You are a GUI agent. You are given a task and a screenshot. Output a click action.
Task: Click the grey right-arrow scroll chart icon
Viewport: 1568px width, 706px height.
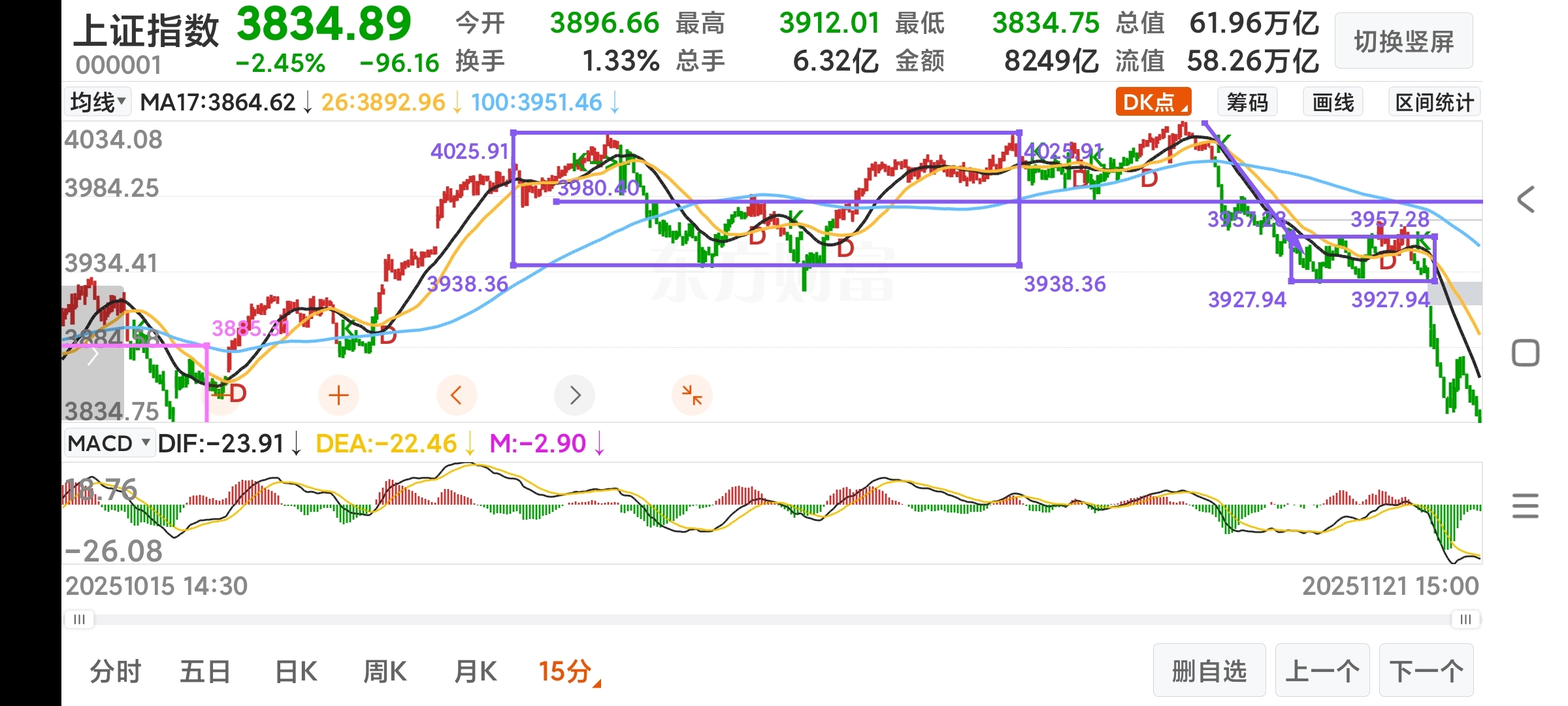[x=574, y=395]
